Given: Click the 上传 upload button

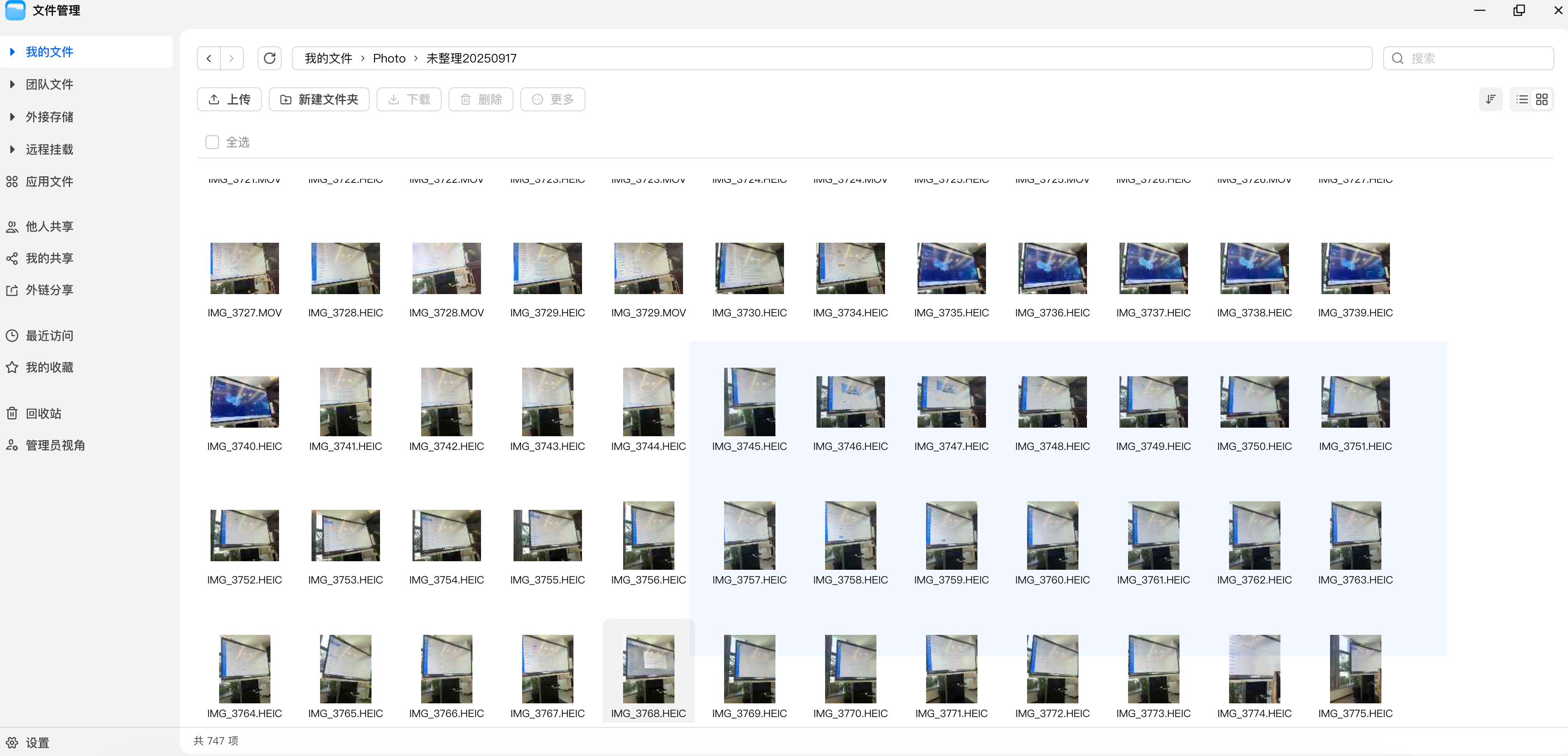Looking at the screenshot, I should click(x=229, y=99).
